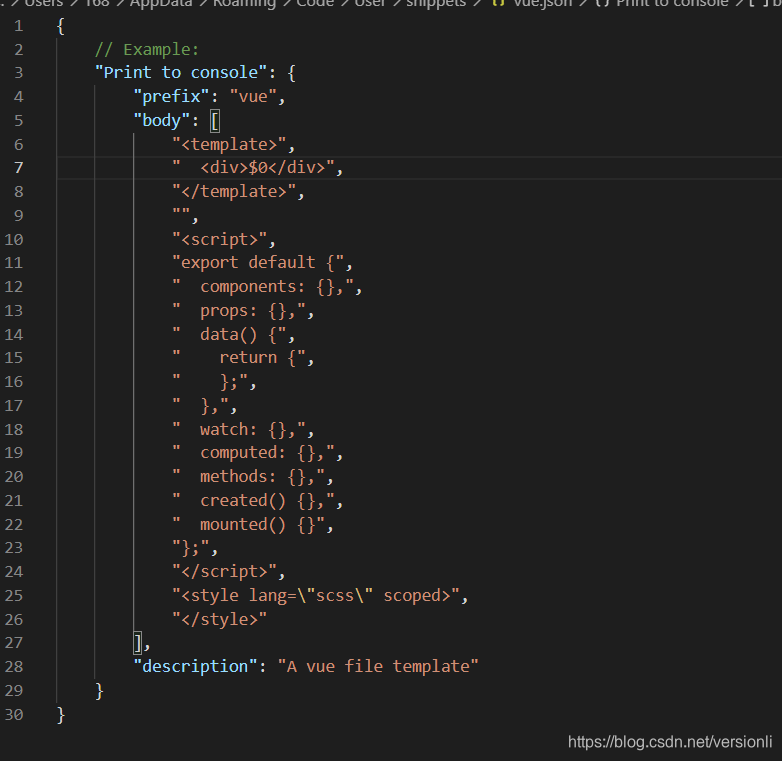Viewport: 782px width, 761px height.
Task: Open the Roaming breadcrumb
Action: (244, 3)
